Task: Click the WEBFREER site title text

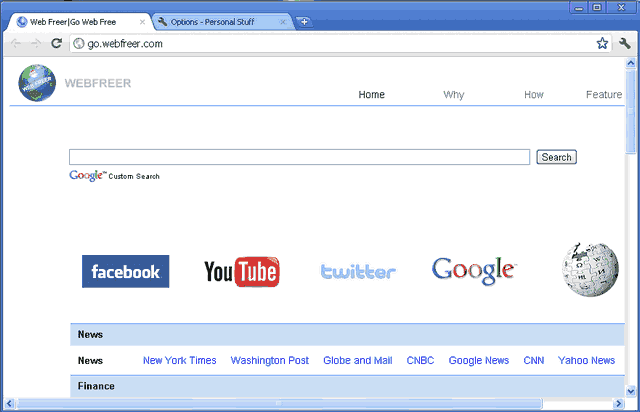Action: click(x=98, y=83)
